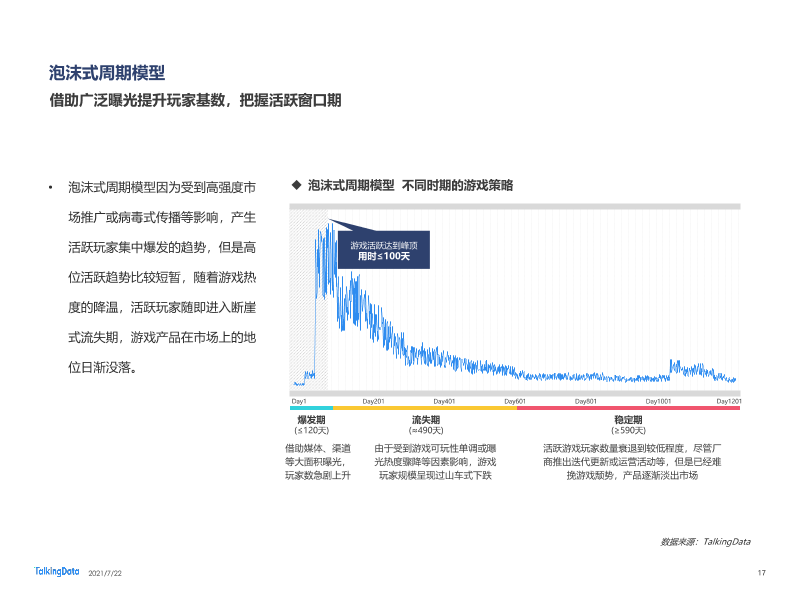This screenshot has height=599, width=799.
Task: Click the 数据来源: TalkingData note
Action: coord(705,542)
